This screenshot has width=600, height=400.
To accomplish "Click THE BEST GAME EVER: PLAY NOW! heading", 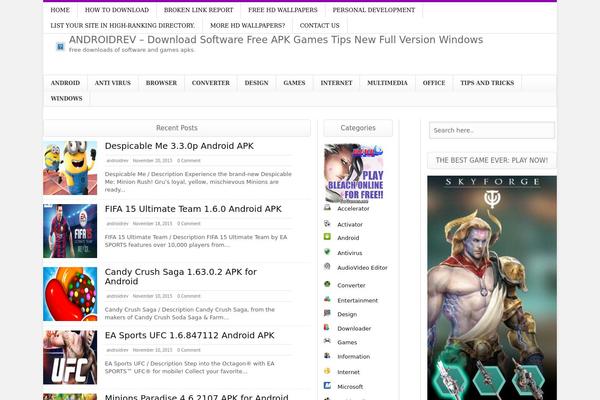I will [x=492, y=160].
